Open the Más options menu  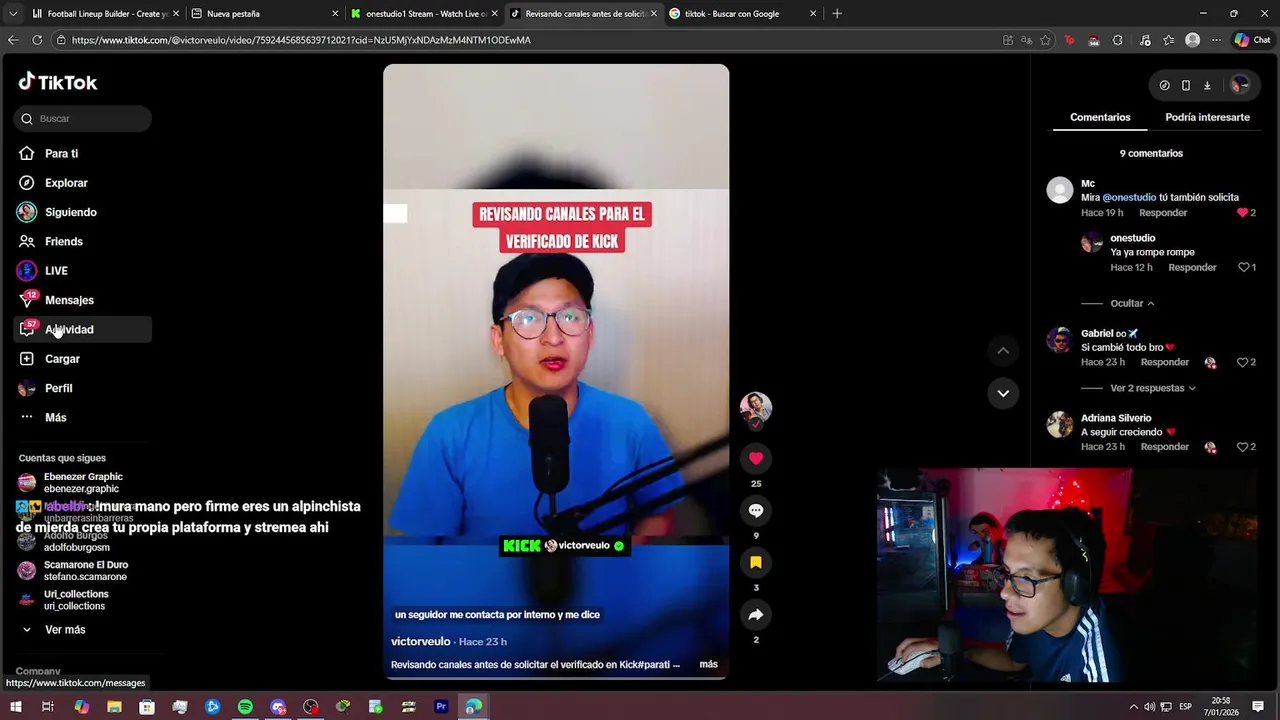pyautogui.click(x=83, y=417)
